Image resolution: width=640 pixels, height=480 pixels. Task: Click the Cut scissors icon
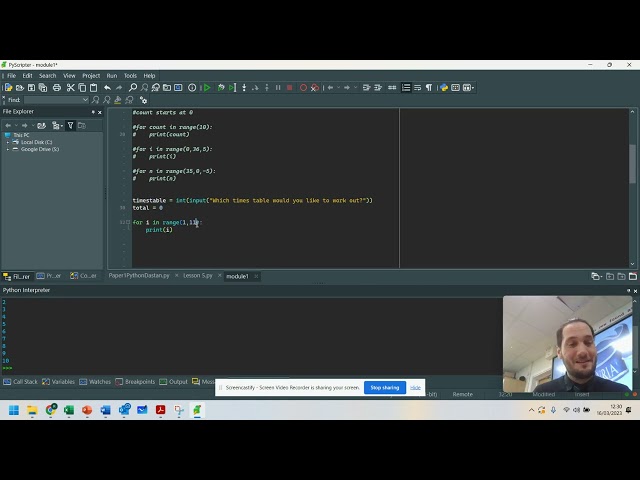click(71, 87)
